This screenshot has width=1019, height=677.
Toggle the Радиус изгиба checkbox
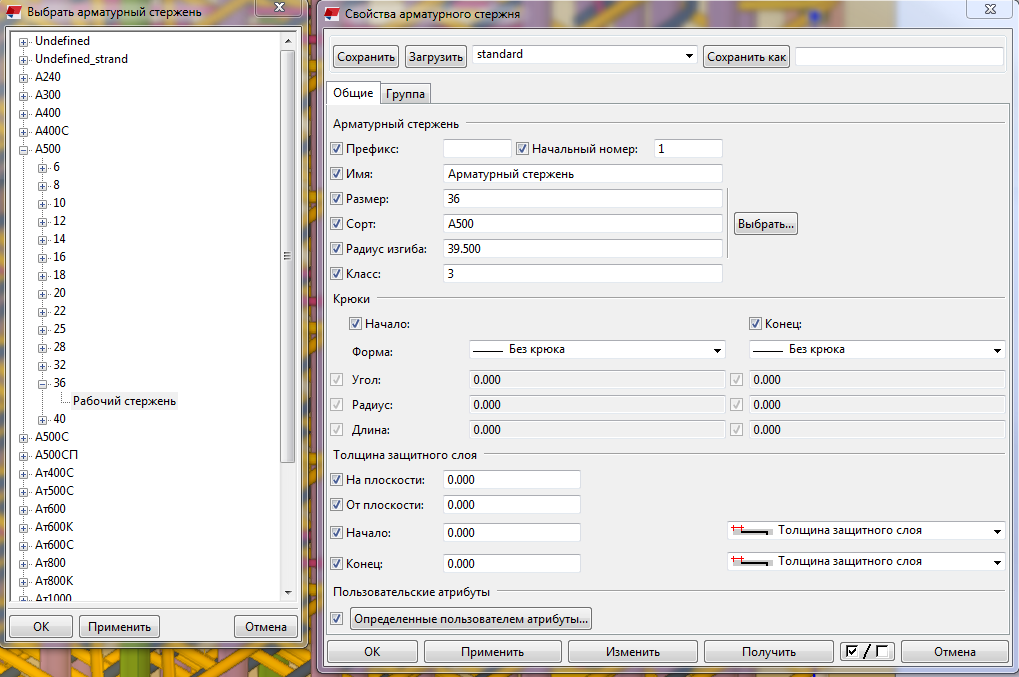click(x=337, y=248)
